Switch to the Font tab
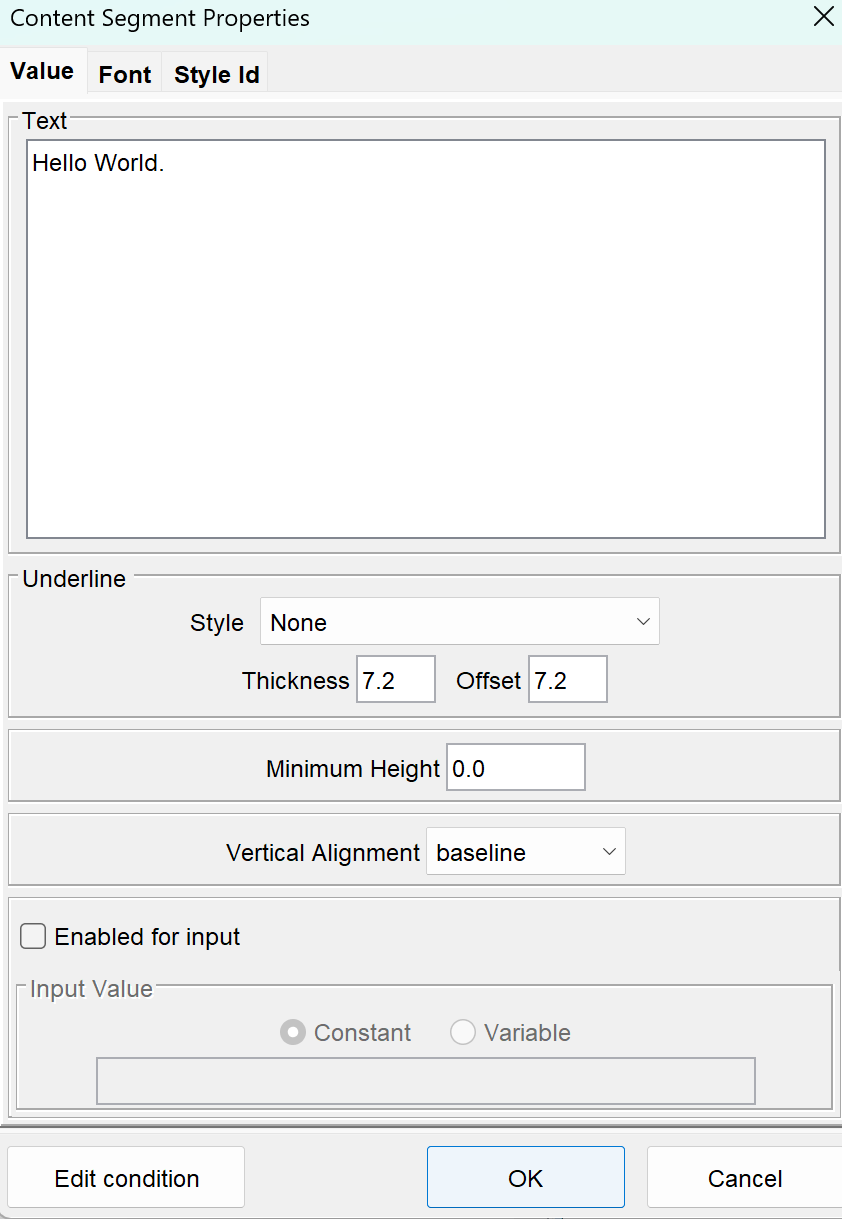 coord(125,75)
